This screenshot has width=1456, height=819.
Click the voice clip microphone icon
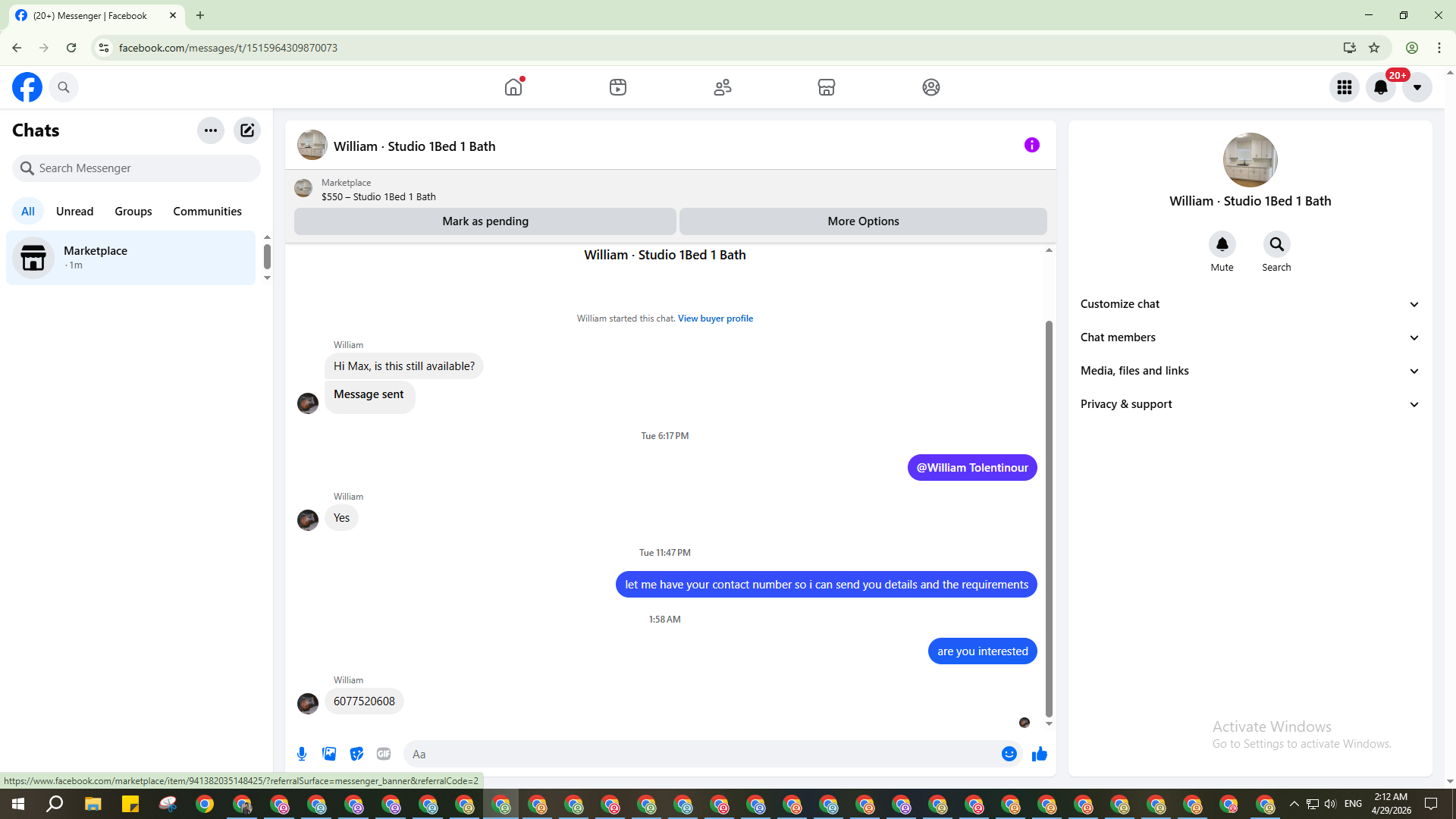[302, 754]
